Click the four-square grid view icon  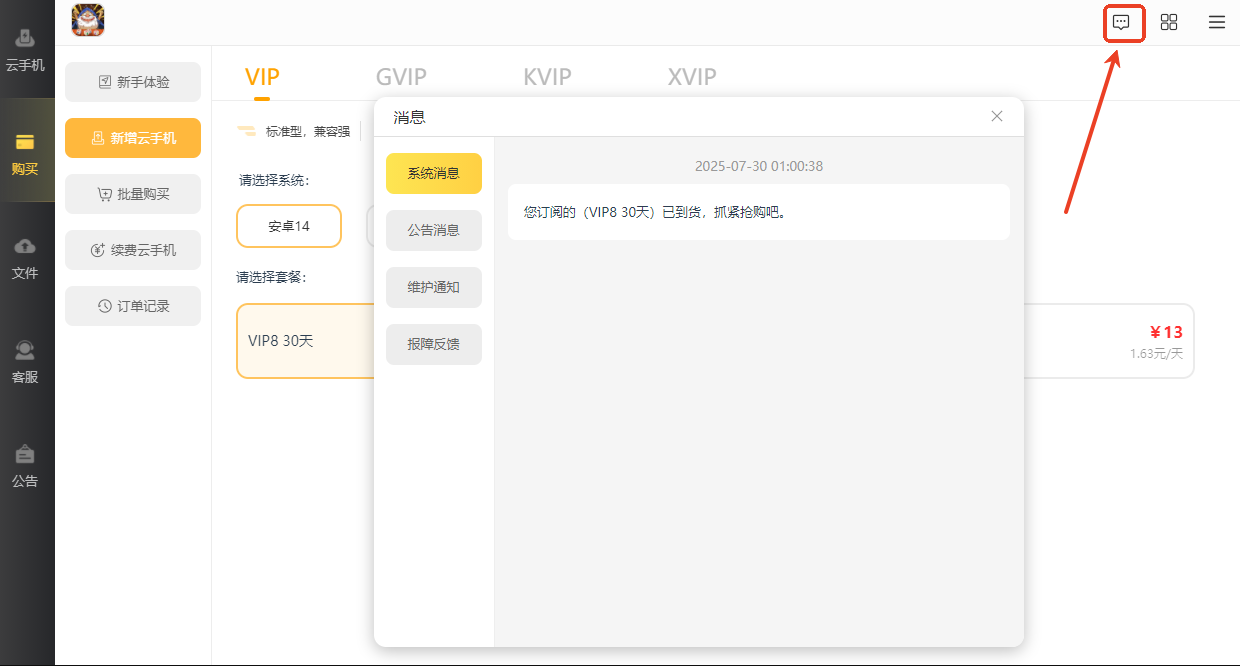(x=1168, y=22)
